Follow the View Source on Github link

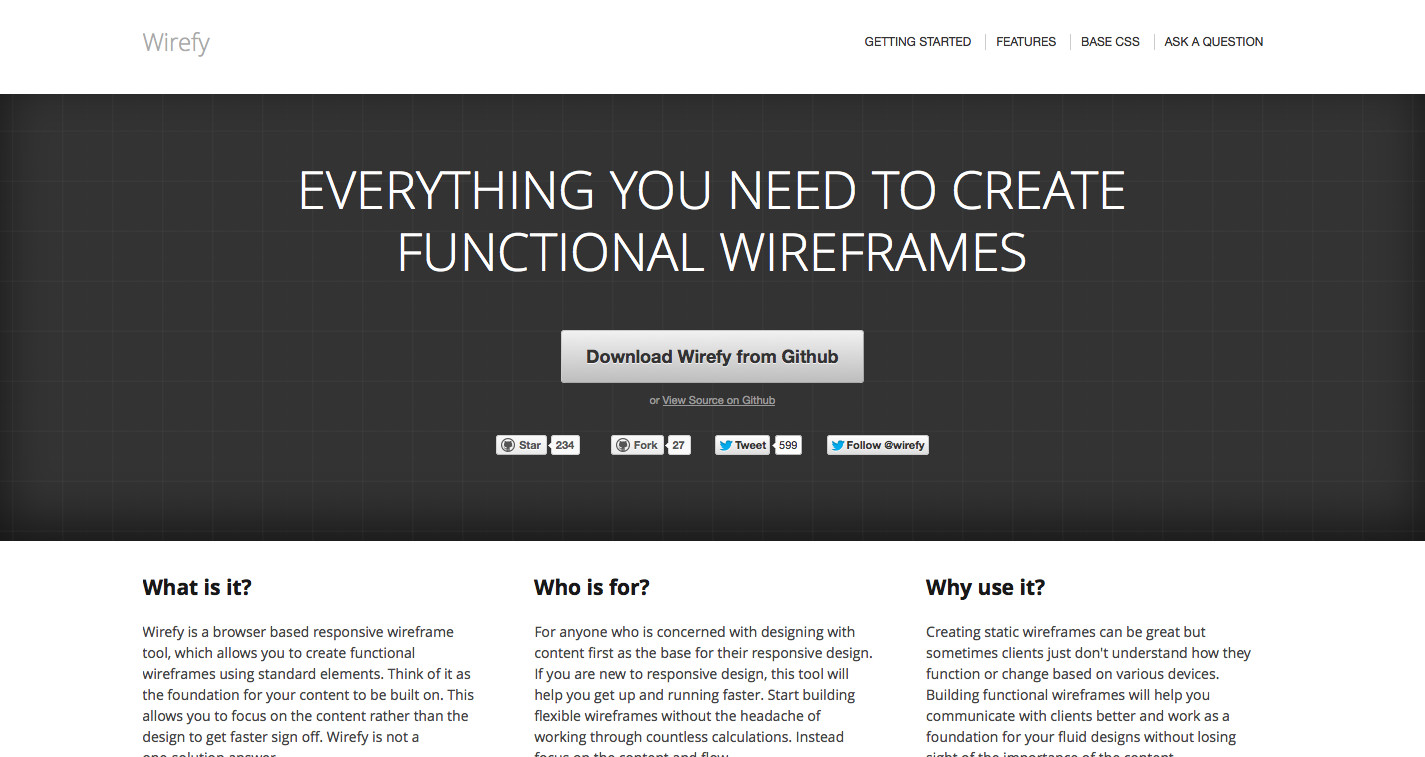(718, 400)
